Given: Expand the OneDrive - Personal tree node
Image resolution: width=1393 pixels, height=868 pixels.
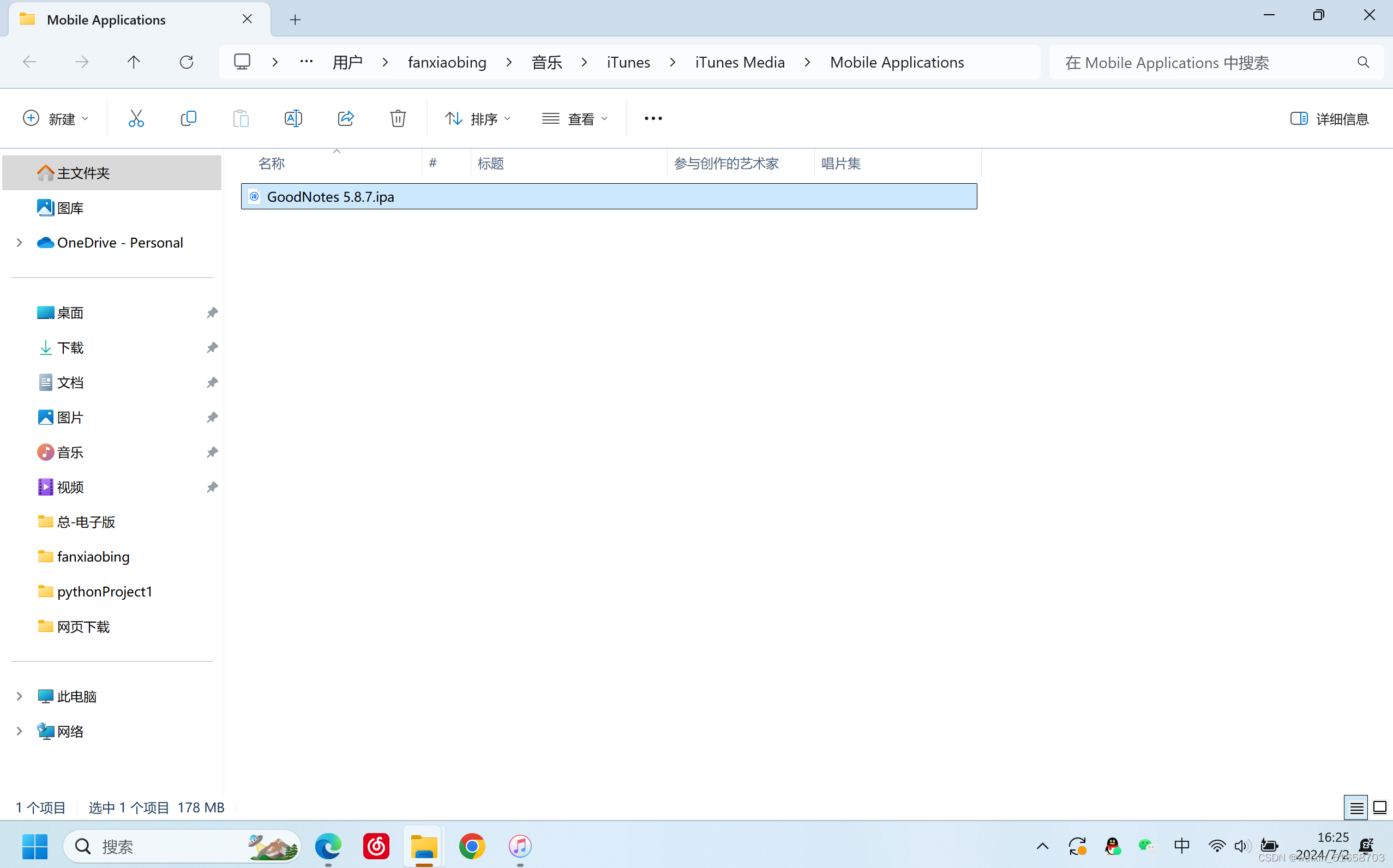Looking at the screenshot, I should tap(19, 243).
